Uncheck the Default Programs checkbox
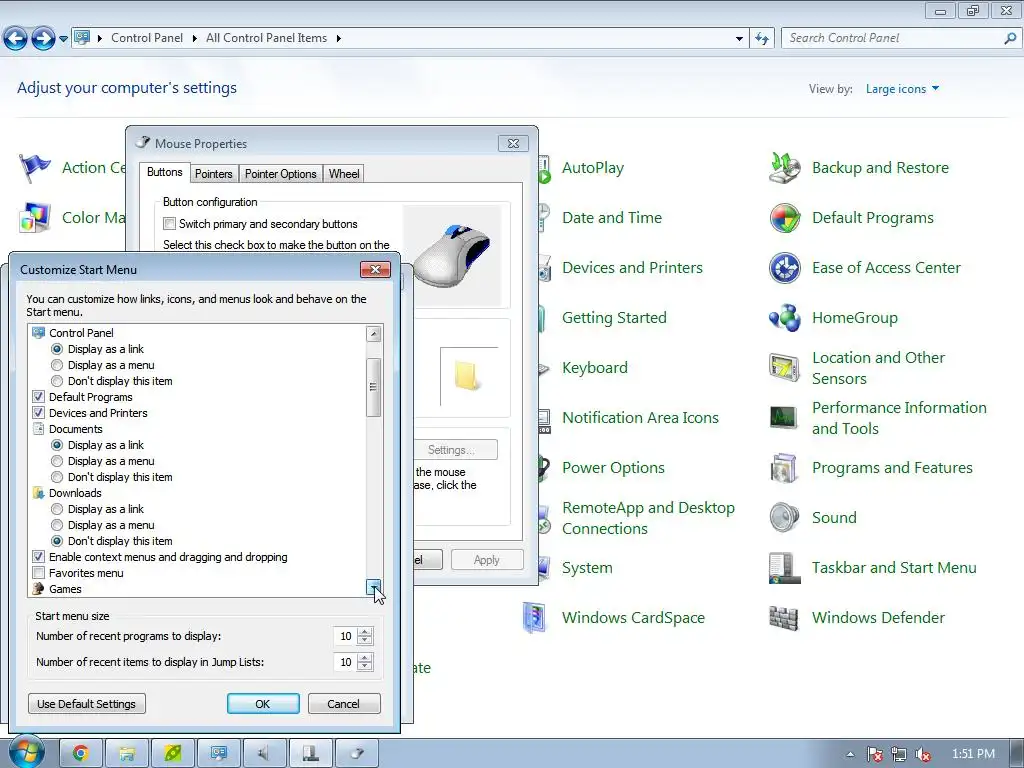This screenshot has width=1024, height=768. click(39, 397)
